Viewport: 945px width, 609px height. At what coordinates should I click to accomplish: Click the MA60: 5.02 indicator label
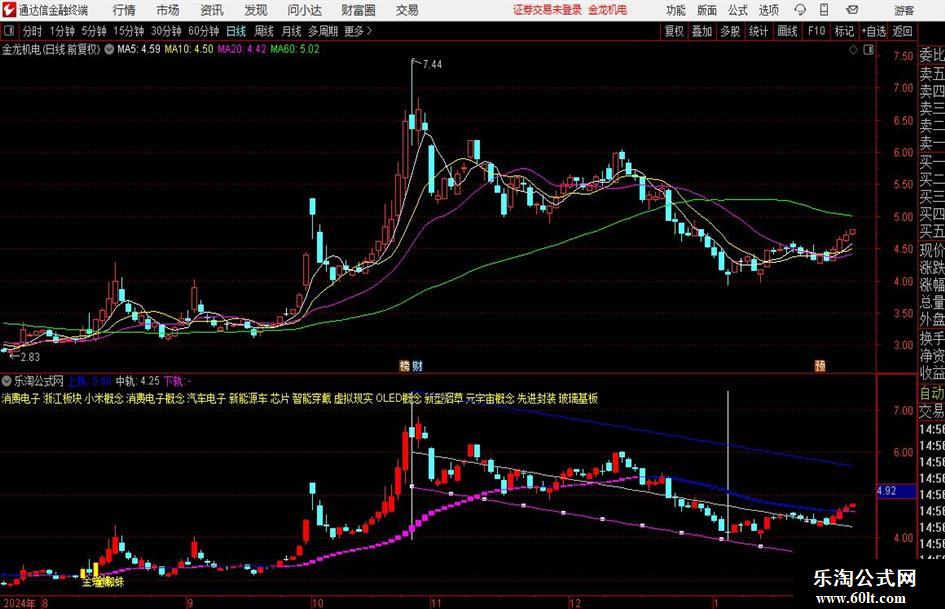click(x=295, y=49)
